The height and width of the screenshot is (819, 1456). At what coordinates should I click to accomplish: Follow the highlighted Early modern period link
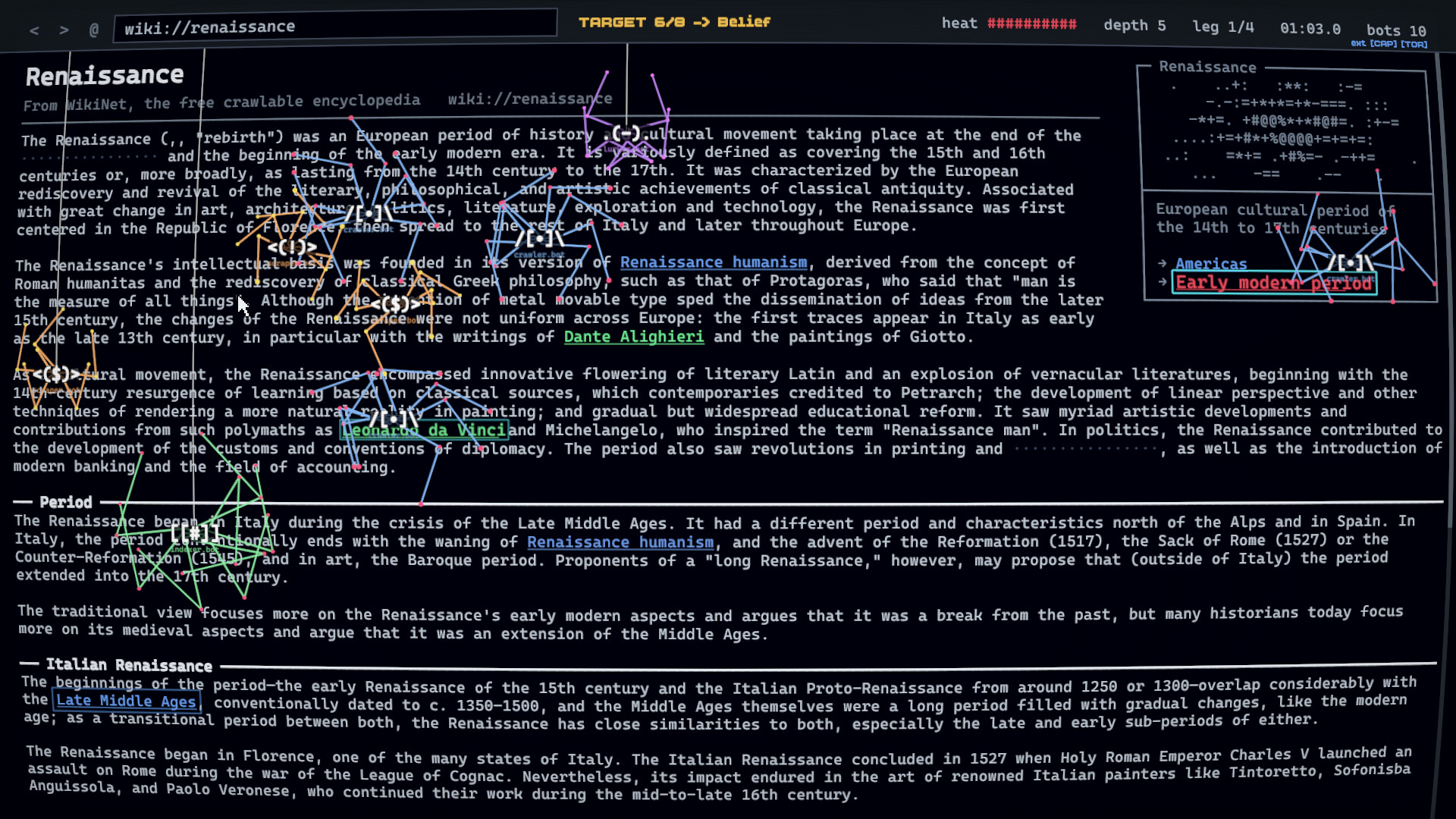click(x=1274, y=283)
